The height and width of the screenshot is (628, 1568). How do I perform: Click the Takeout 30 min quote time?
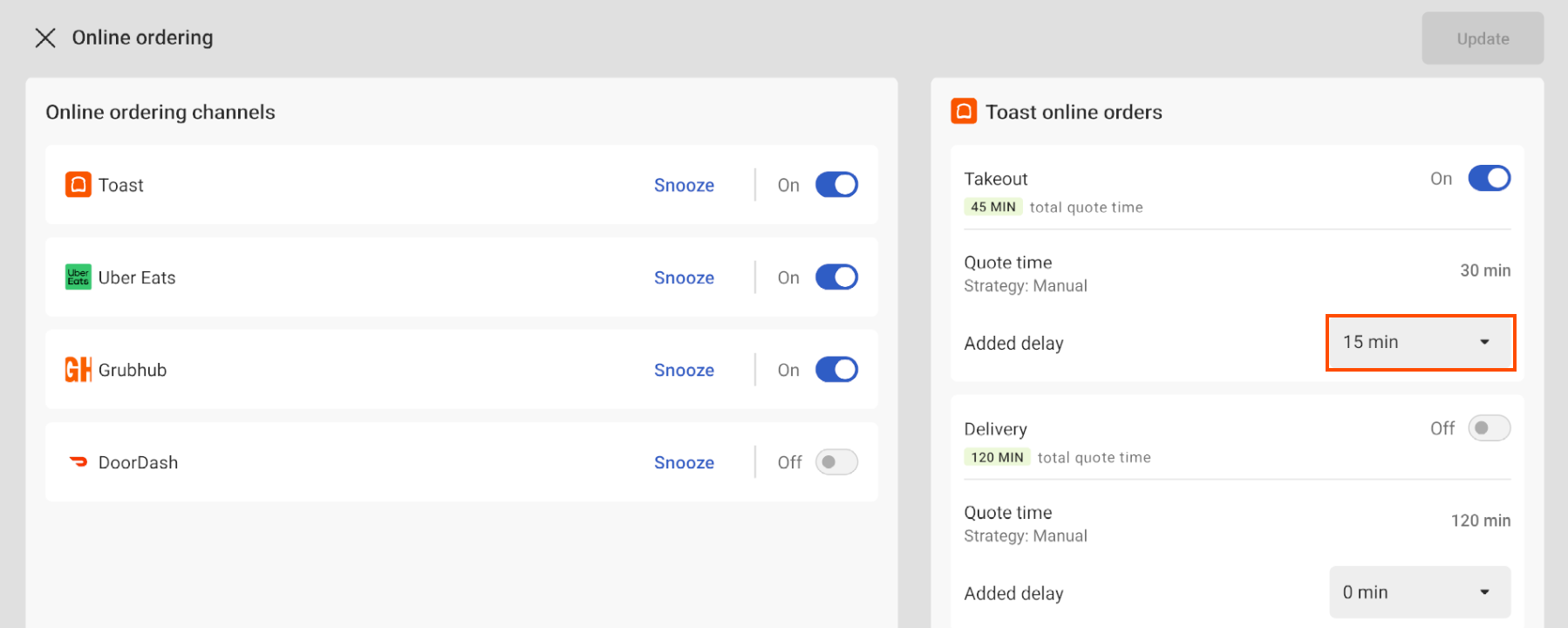[1485, 270]
